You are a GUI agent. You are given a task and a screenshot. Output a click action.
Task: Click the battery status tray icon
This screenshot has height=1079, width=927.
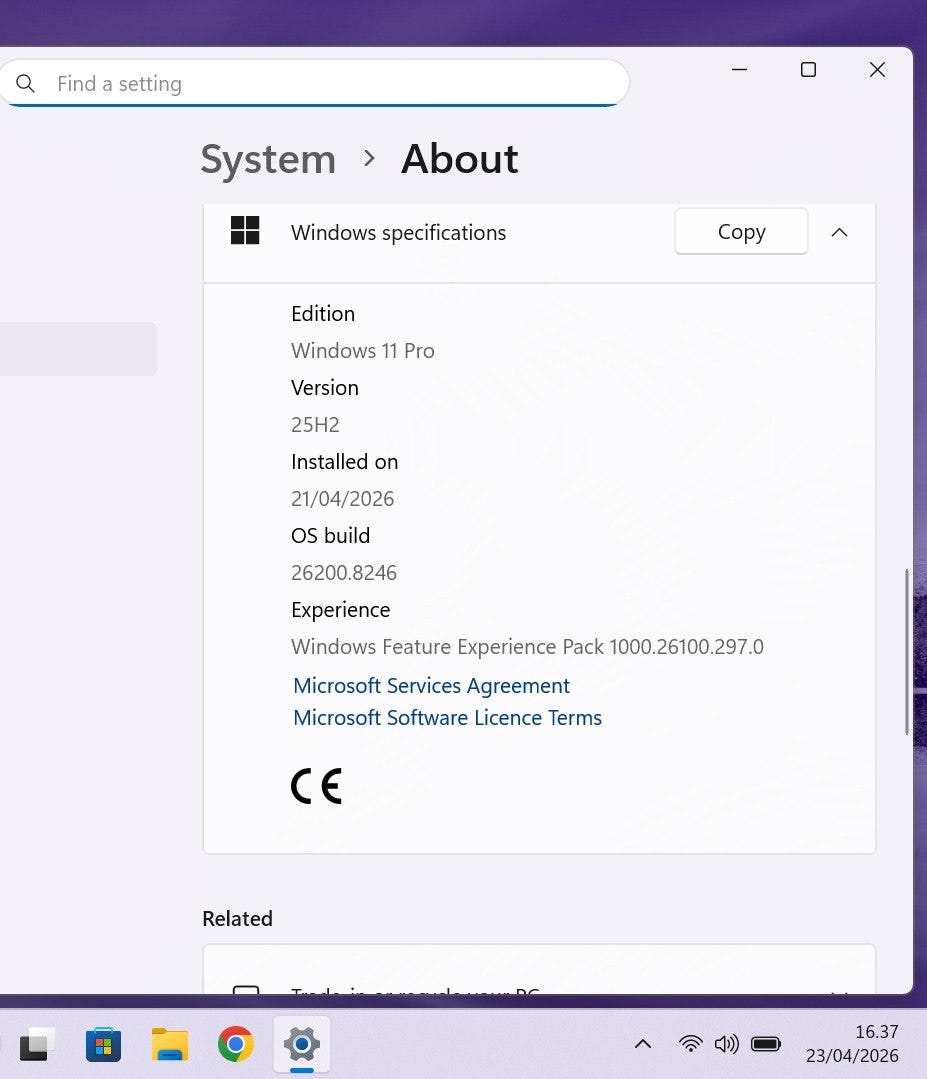(x=765, y=1044)
